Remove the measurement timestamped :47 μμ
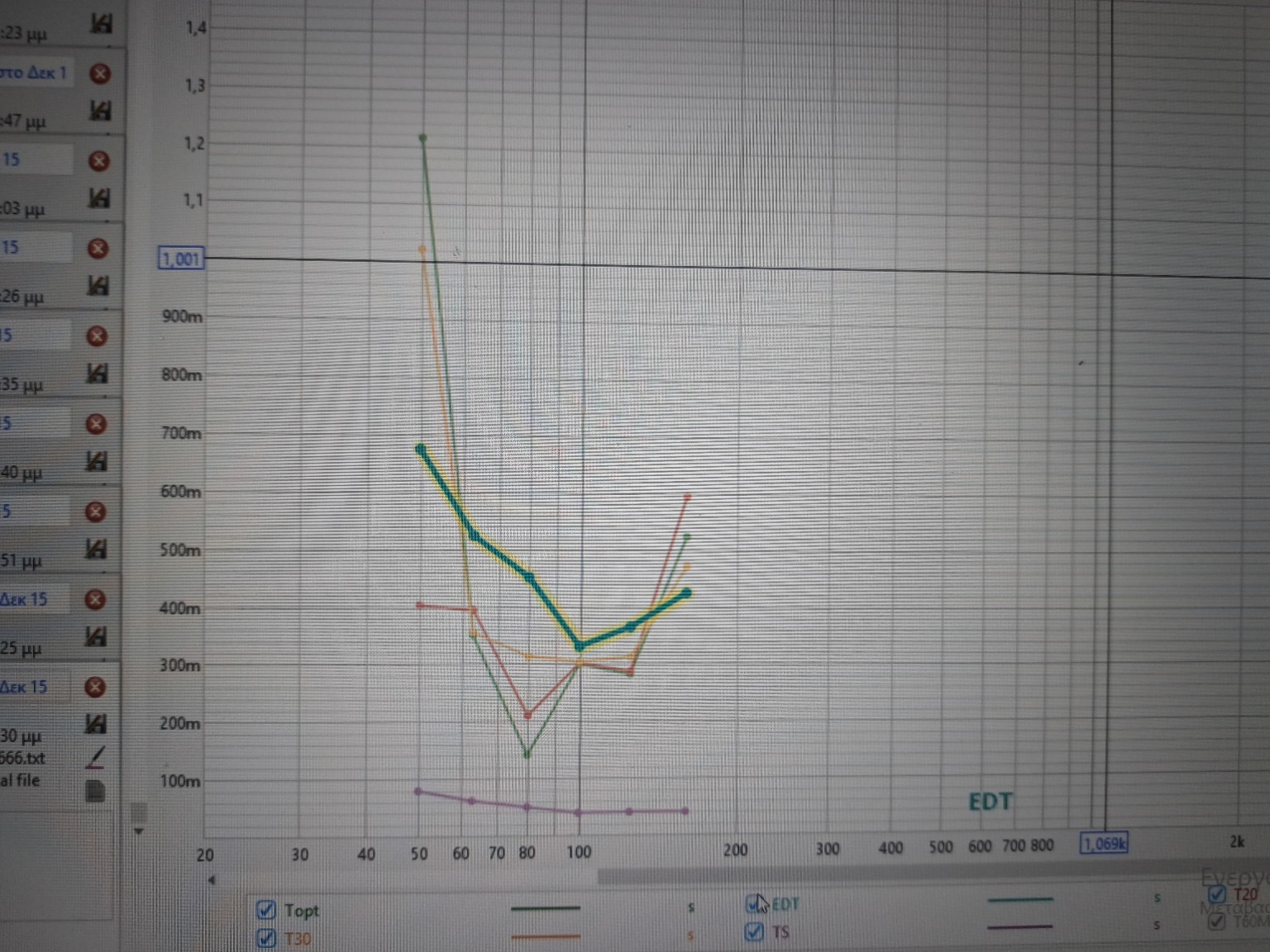Screen dimensions: 1270x952 (99, 74)
